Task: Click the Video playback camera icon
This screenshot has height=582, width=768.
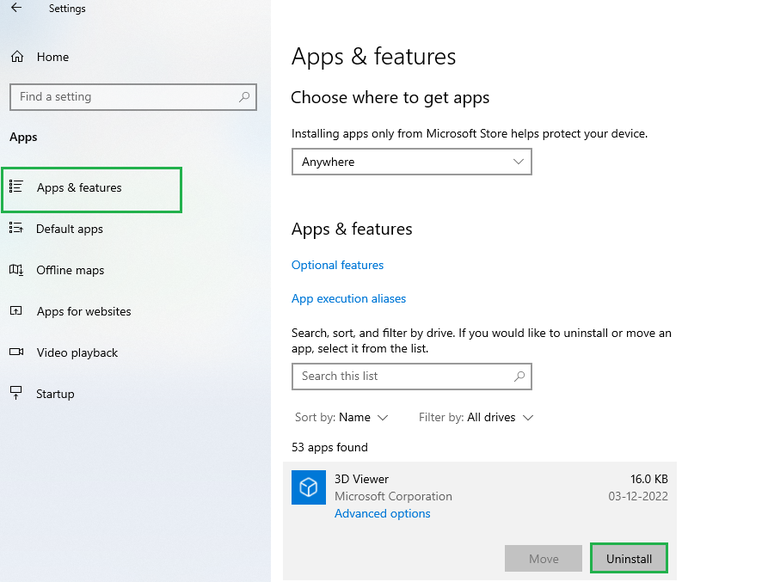Action: click(16, 352)
